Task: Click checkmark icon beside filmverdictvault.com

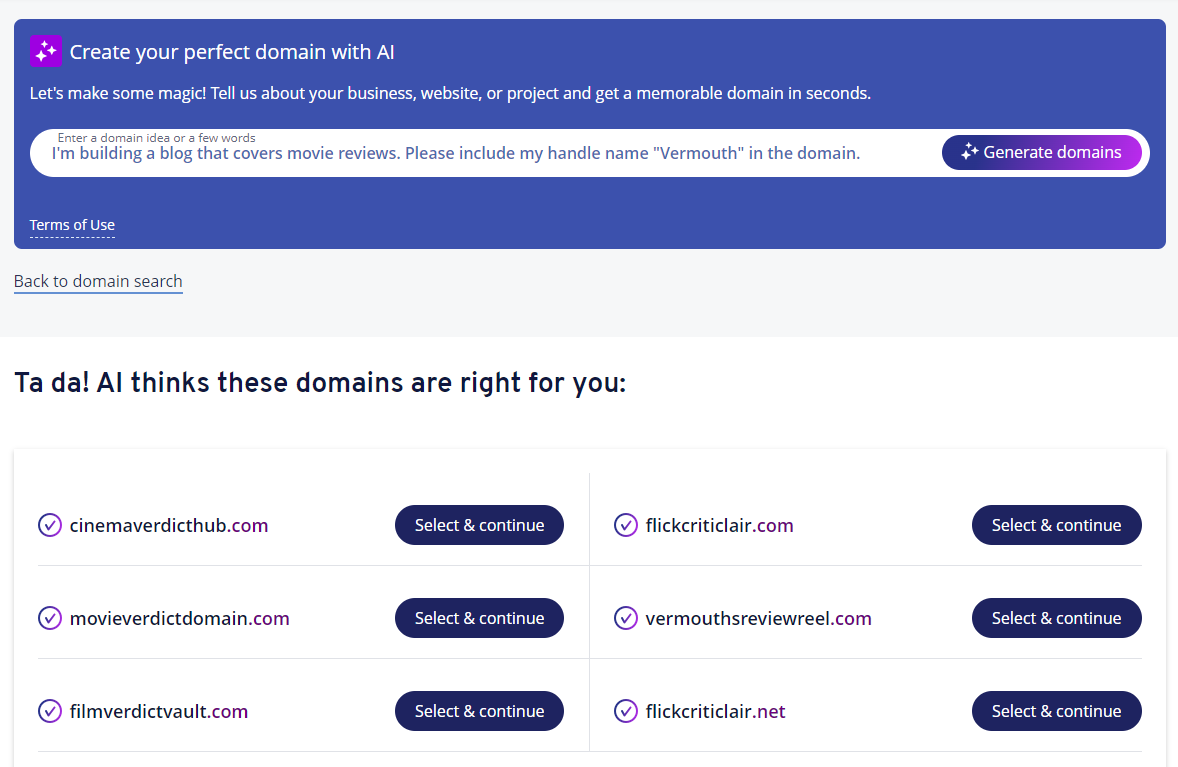Action: tap(50, 711)
